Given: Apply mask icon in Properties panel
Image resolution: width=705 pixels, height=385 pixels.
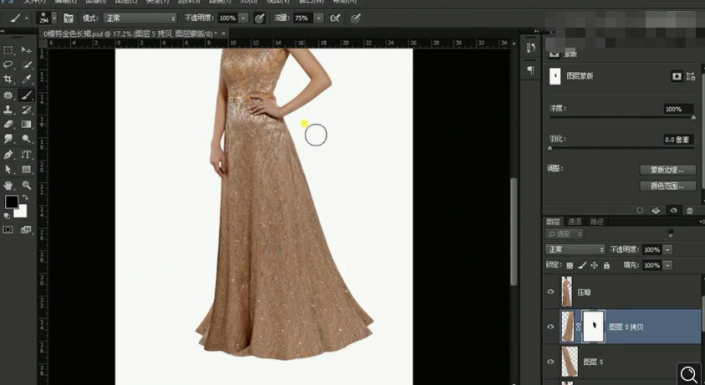Looking at the screenshot, I should tap(656, 210).
